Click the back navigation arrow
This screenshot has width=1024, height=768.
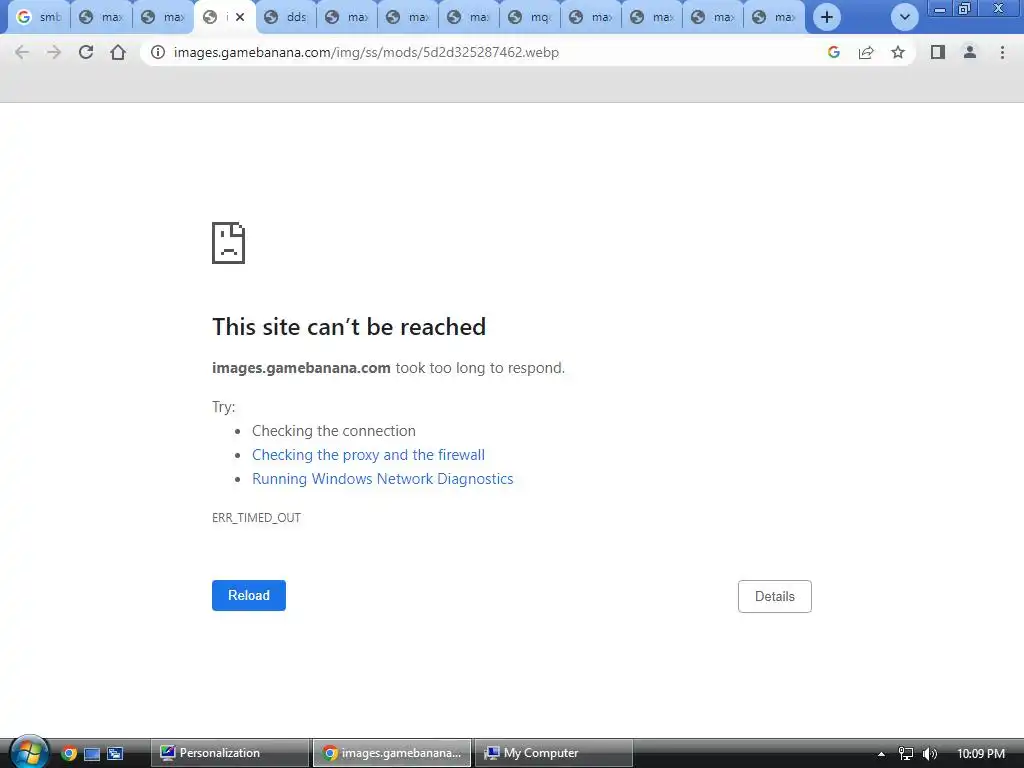(22, 52)
